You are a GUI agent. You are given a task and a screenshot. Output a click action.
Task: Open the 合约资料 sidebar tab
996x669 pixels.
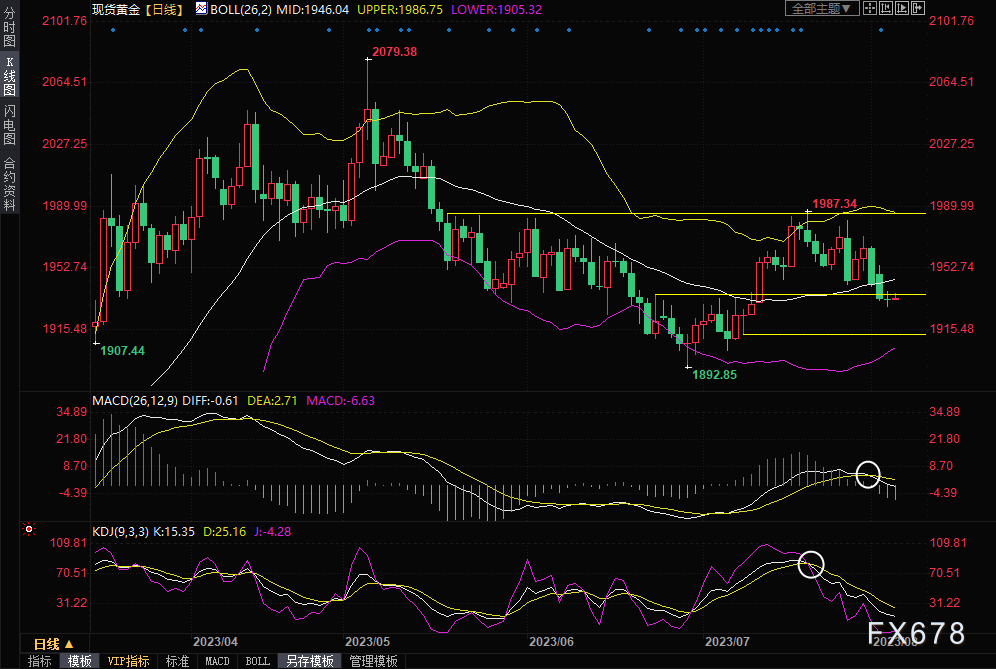tap(9, 184)
